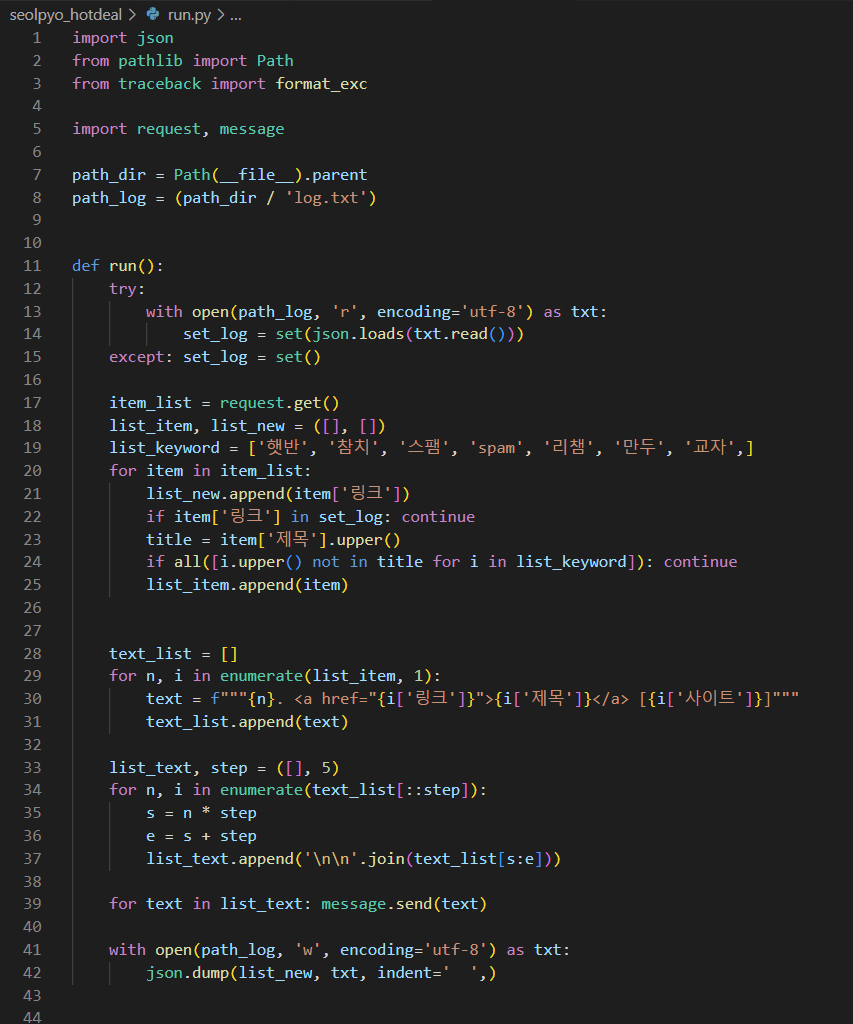The height and width of the screenshot is (1024, 853).
Task: Click 'message' in import line 5
Action: pos(251,129)
